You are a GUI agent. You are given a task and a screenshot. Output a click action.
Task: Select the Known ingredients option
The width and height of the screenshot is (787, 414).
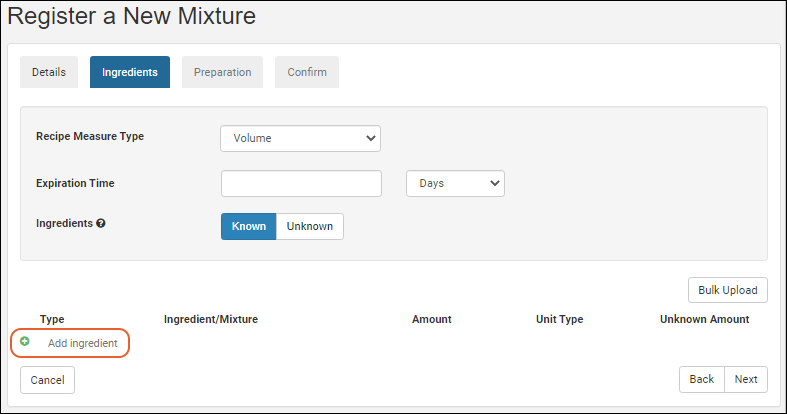coord(248,226)
